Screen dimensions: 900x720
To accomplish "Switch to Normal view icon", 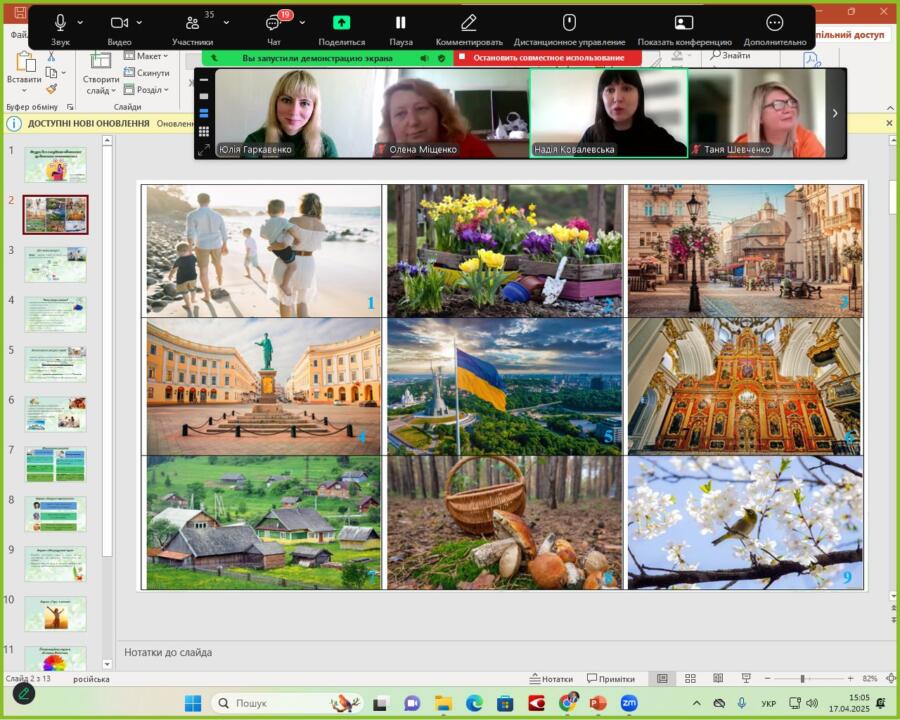I will pyautogui.click(x=662, y=679).
